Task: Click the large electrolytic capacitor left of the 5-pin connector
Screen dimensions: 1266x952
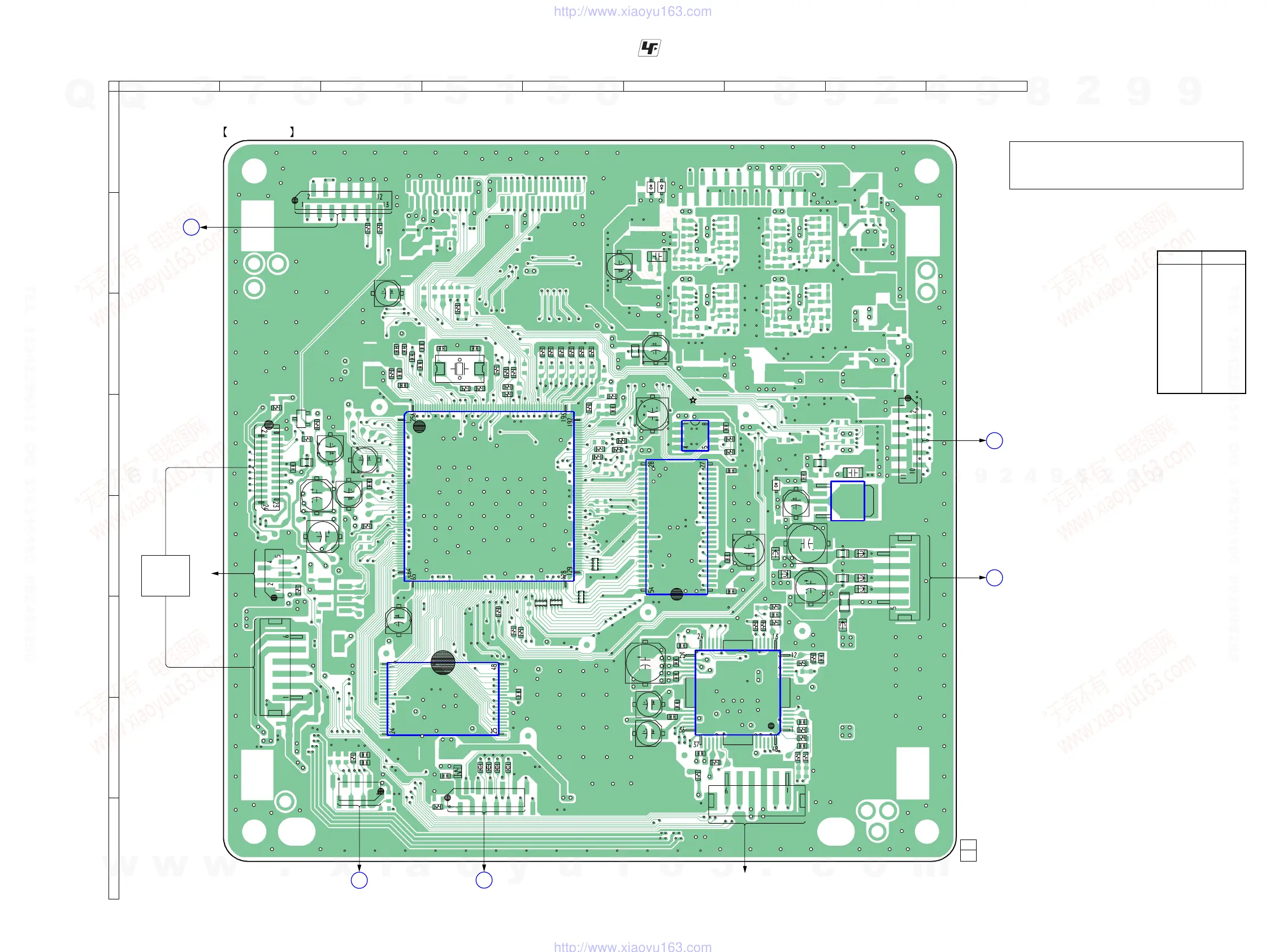Action: click(x=807, y=543)
